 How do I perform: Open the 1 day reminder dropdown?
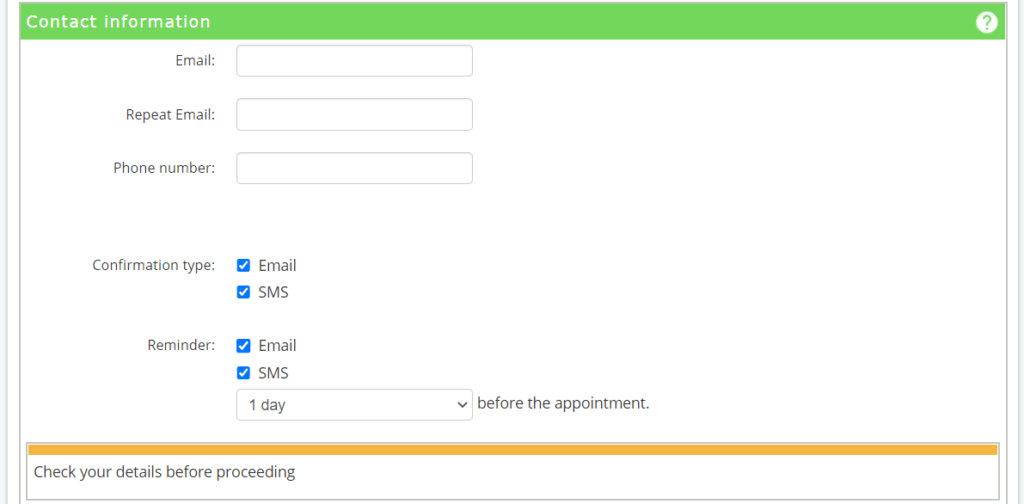click(354, 405)
